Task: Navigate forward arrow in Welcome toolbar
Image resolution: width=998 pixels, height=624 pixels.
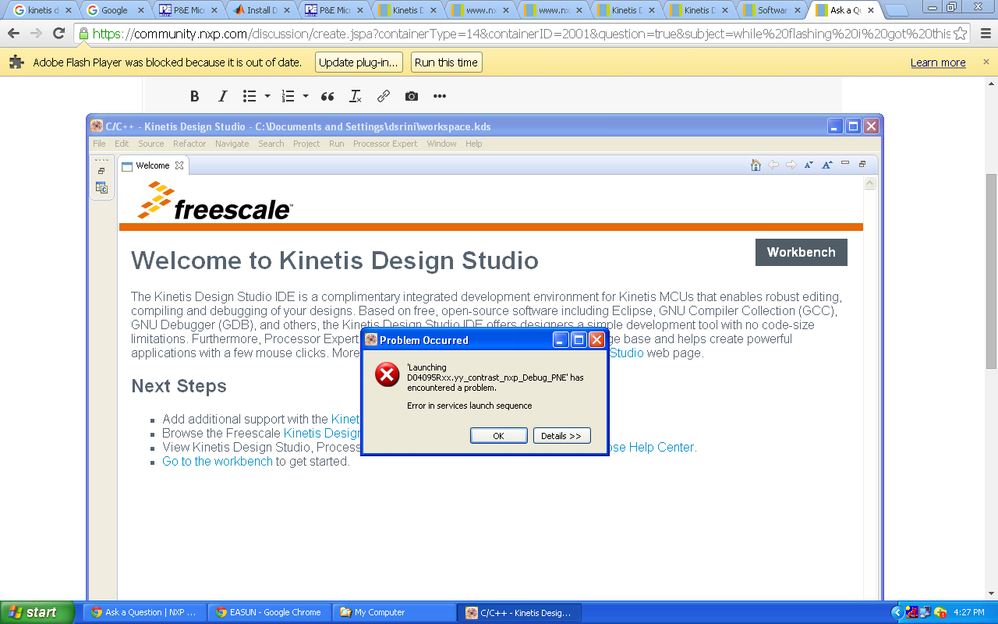Action: coord(791,165)
